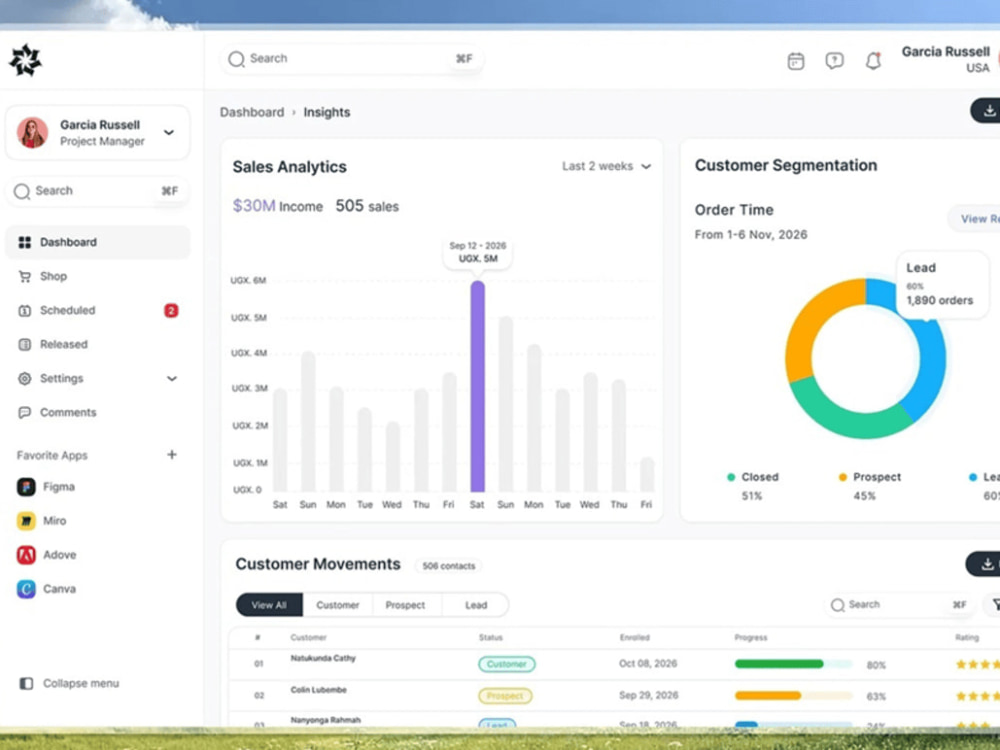Click the Enrolled column header

click(x=635, y=637)
